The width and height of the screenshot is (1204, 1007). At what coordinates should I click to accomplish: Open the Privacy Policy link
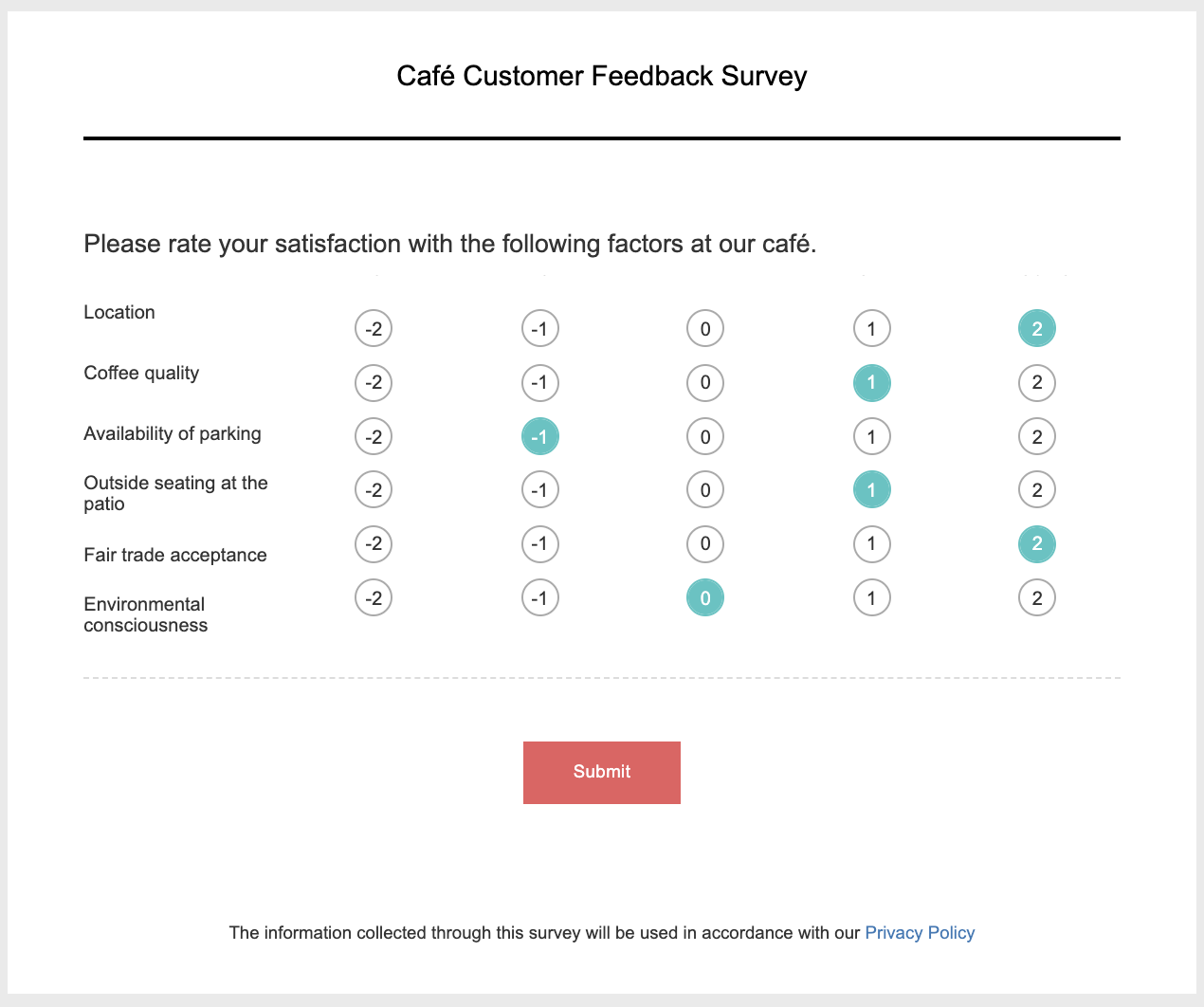pyautogui.click(x=920, y=933)
